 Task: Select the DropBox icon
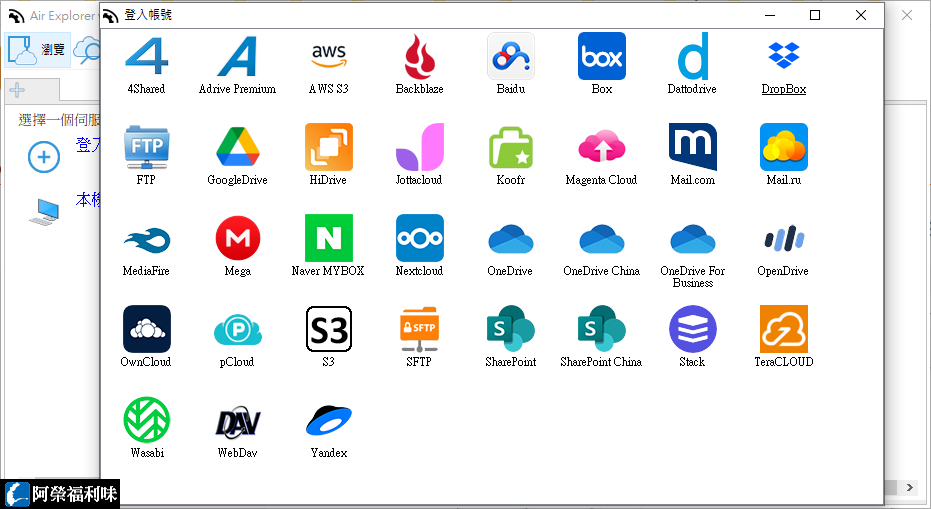784,56
